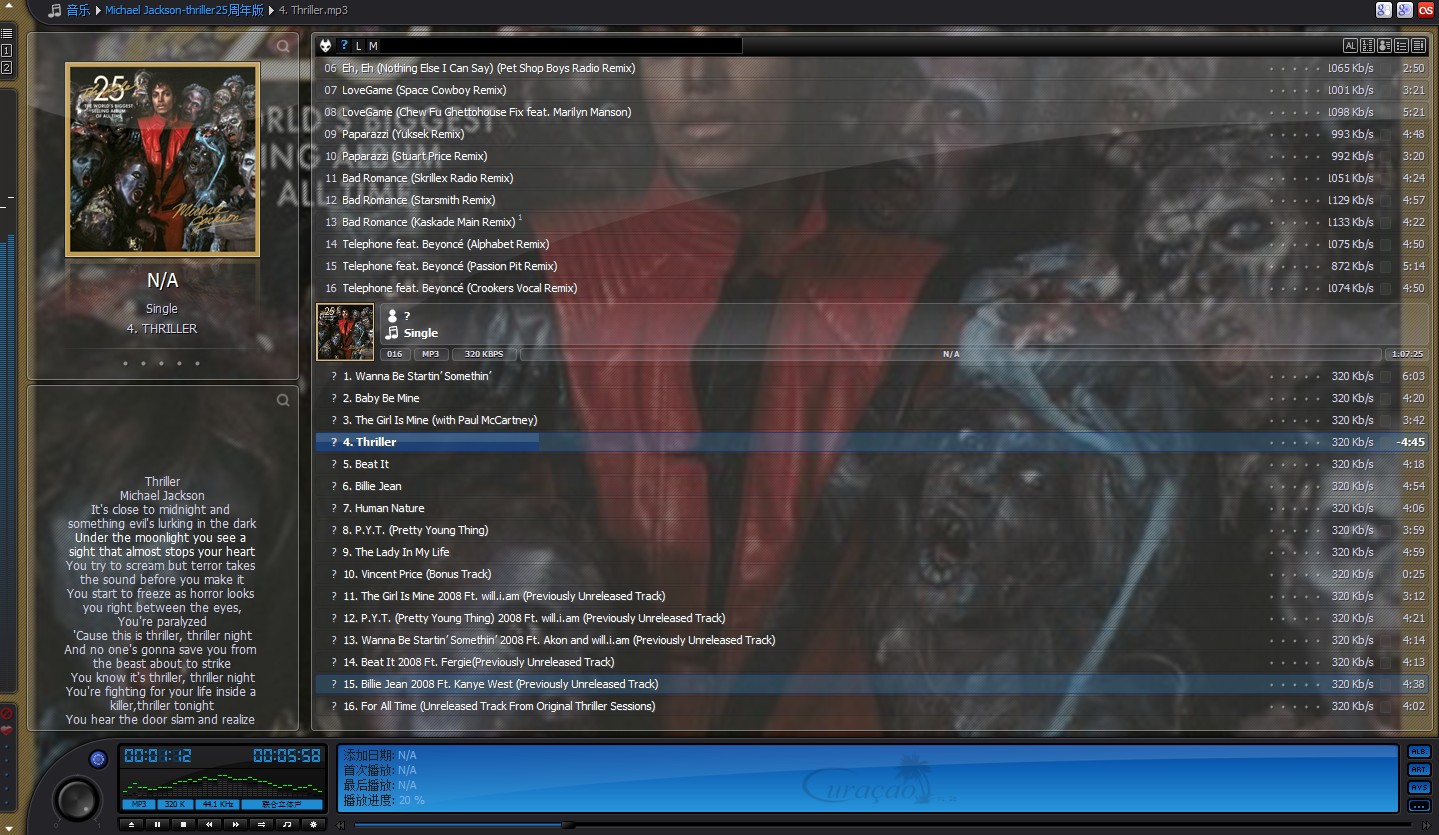Click the blue round button above volume knob
The image size is (1439, 835).
coord(97,759)
